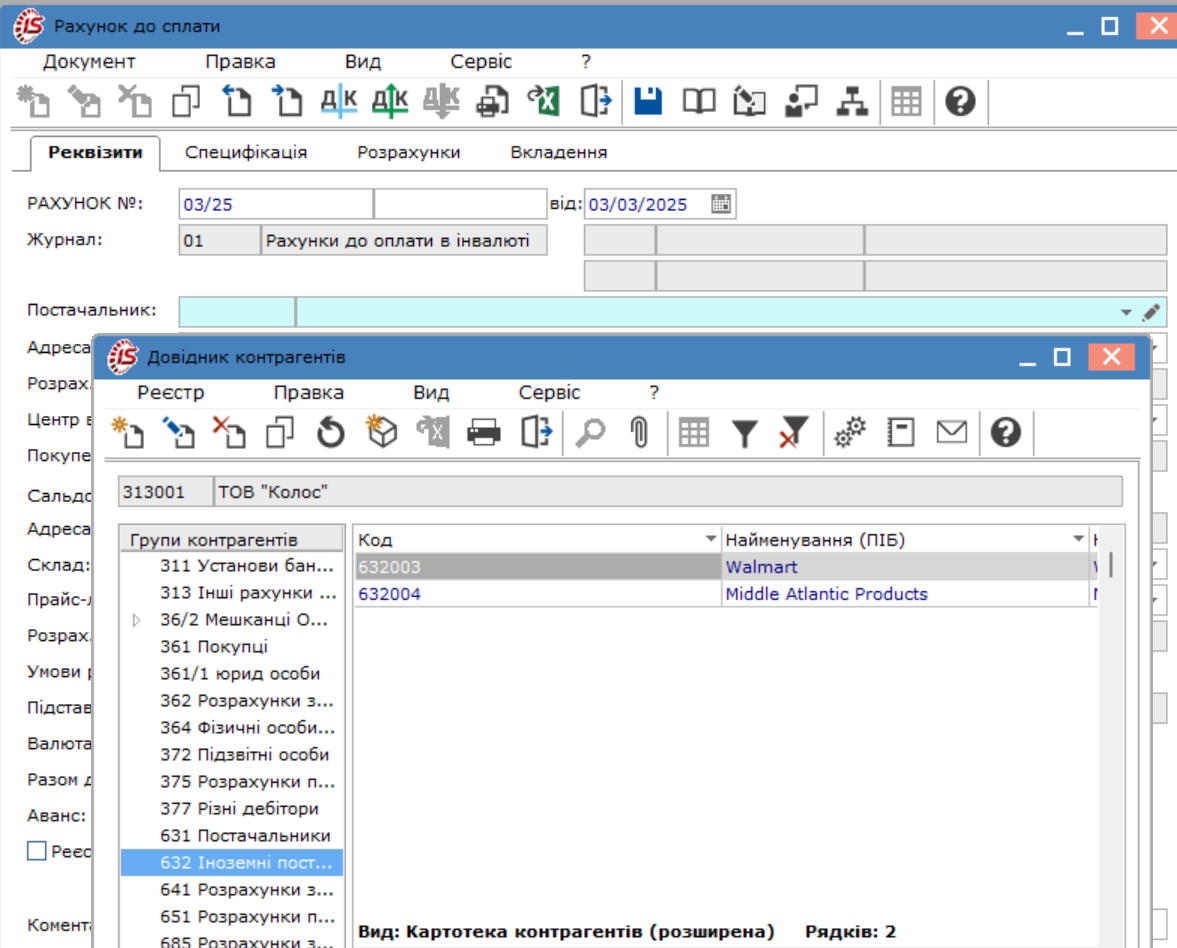1177x948 pixels.
Task: Click the pencil icon in Постачальник field
Action: coord(1151,311)
